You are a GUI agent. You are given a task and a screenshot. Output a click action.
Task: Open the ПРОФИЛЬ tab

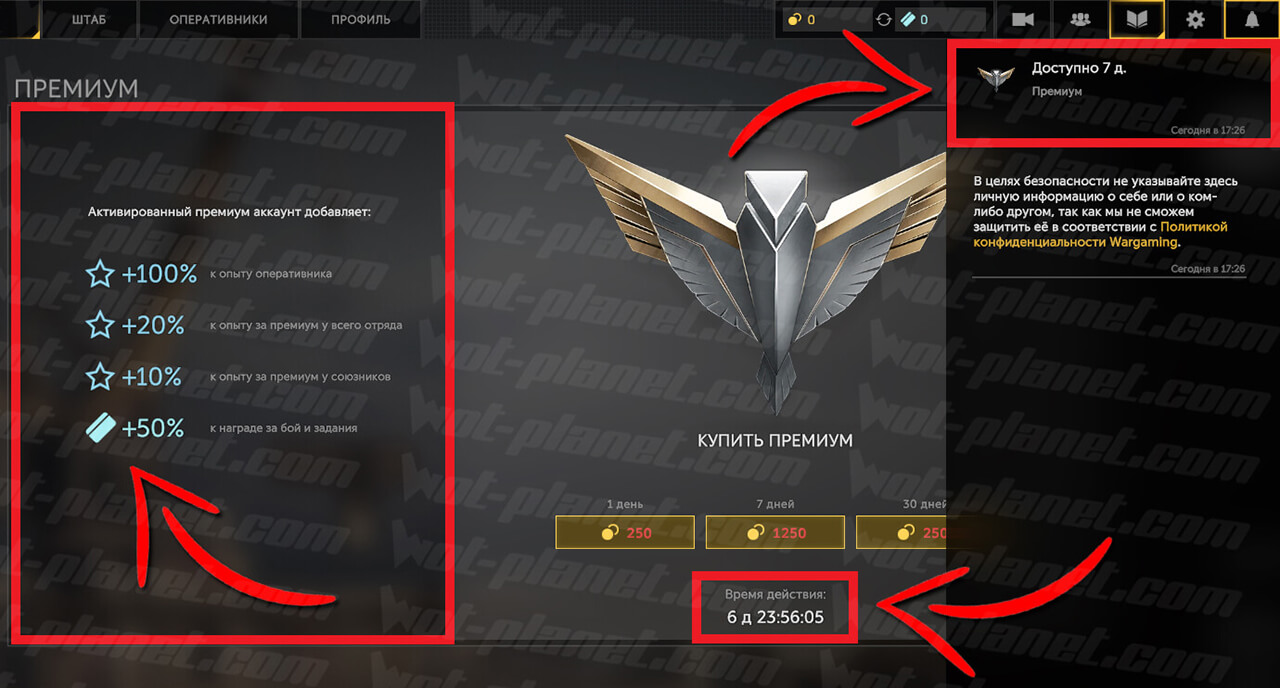click(x=361, y=19)
